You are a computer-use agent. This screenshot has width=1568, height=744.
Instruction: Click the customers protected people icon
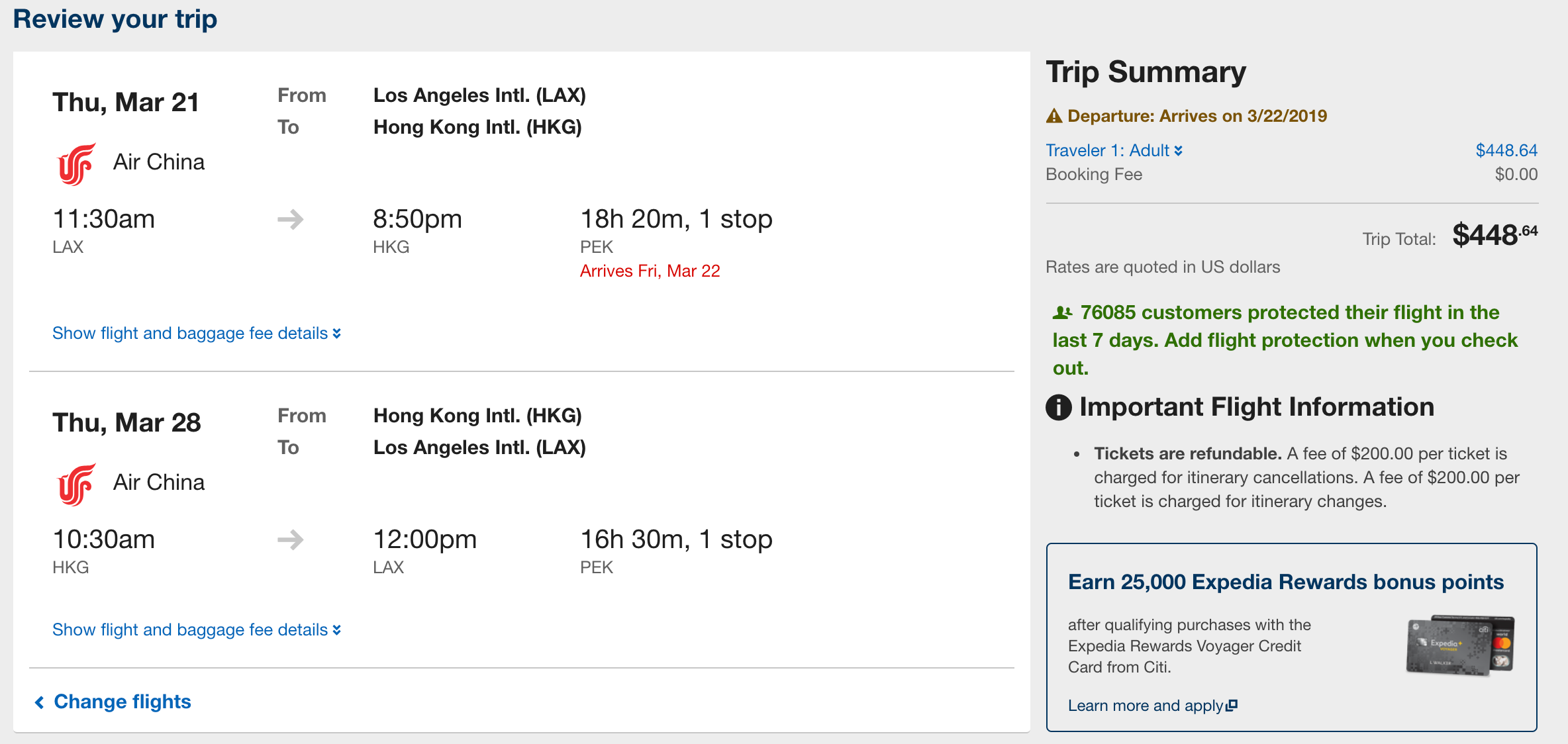point(1062,312)
